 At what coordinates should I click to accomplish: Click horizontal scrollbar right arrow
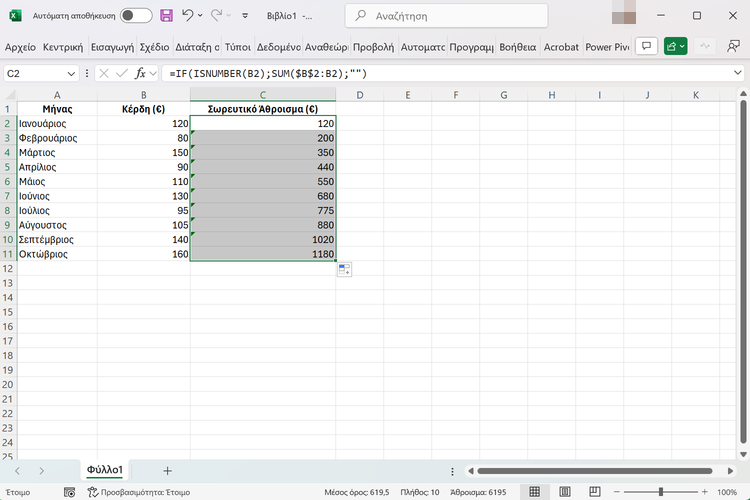tap(730, 471)
